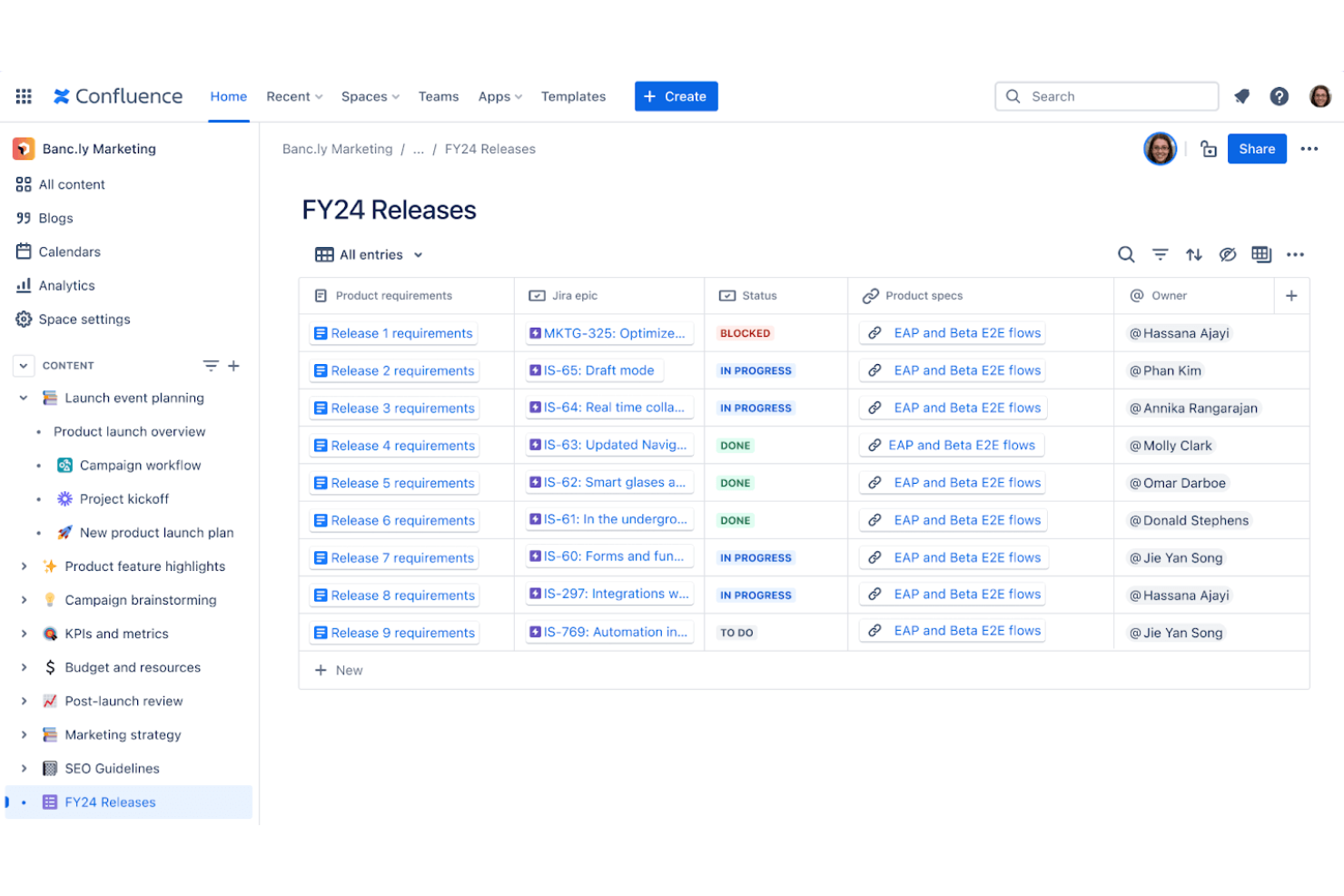This screenshot has height=896, width=1344.
Task: Select Project kickoff page in tree
Action: click(124, 498)
